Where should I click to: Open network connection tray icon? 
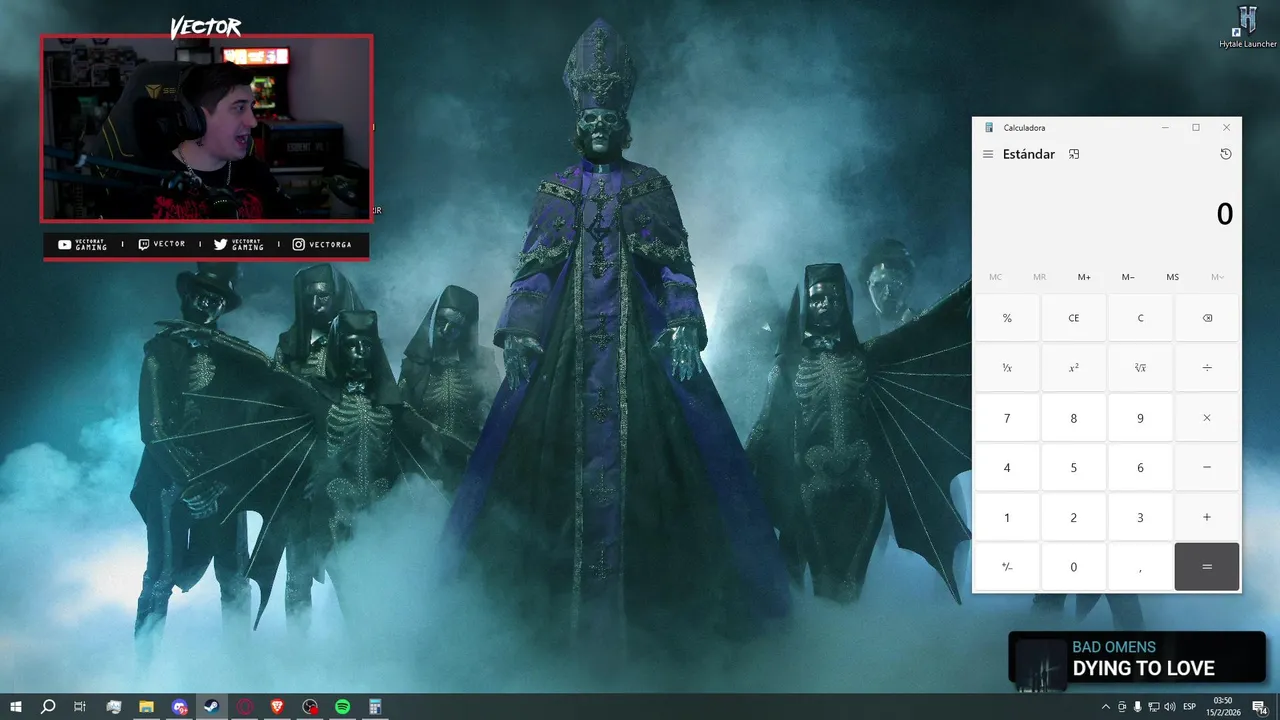click(x=1154, y=707)
